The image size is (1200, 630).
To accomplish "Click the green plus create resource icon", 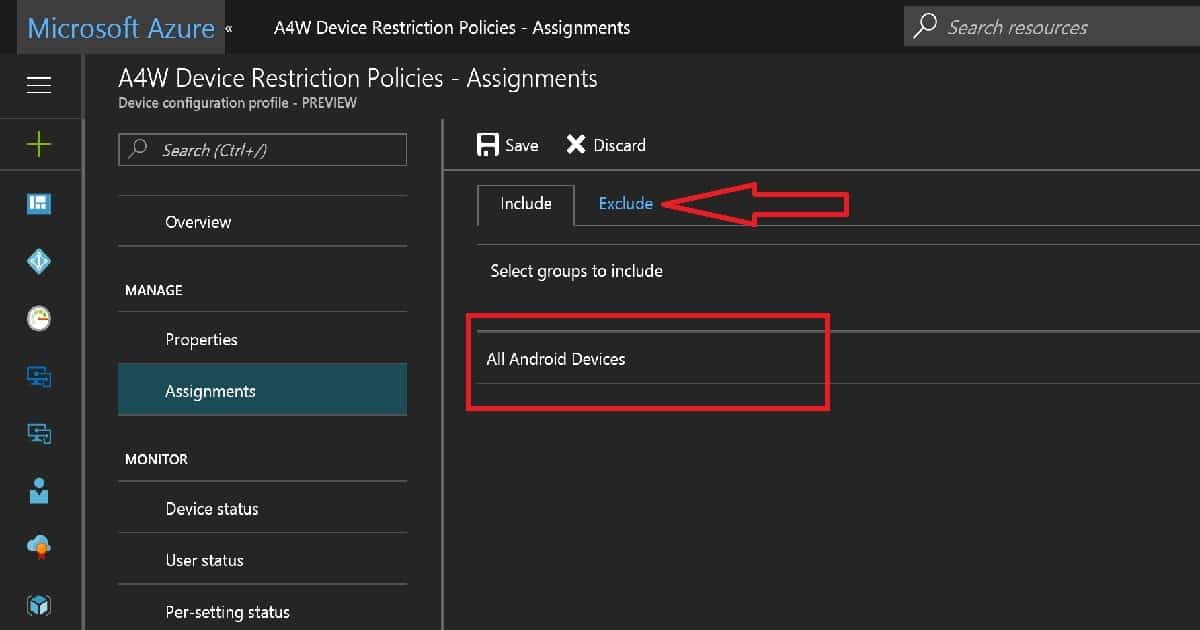I will point(39,145).
